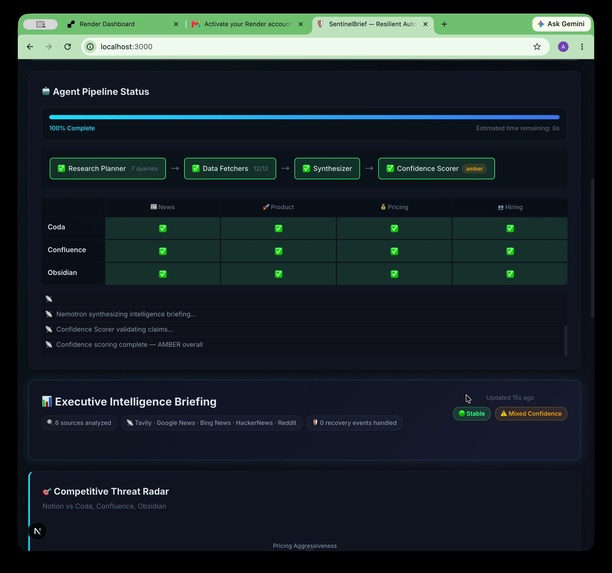Click the browser back arrow

coord(30,47)
